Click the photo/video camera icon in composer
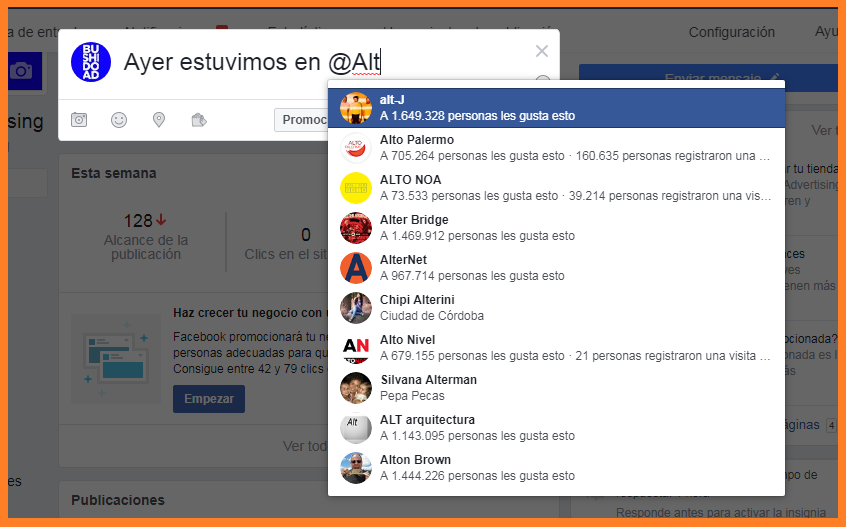The width and height of the screenshot is (846, 527). 79,119
